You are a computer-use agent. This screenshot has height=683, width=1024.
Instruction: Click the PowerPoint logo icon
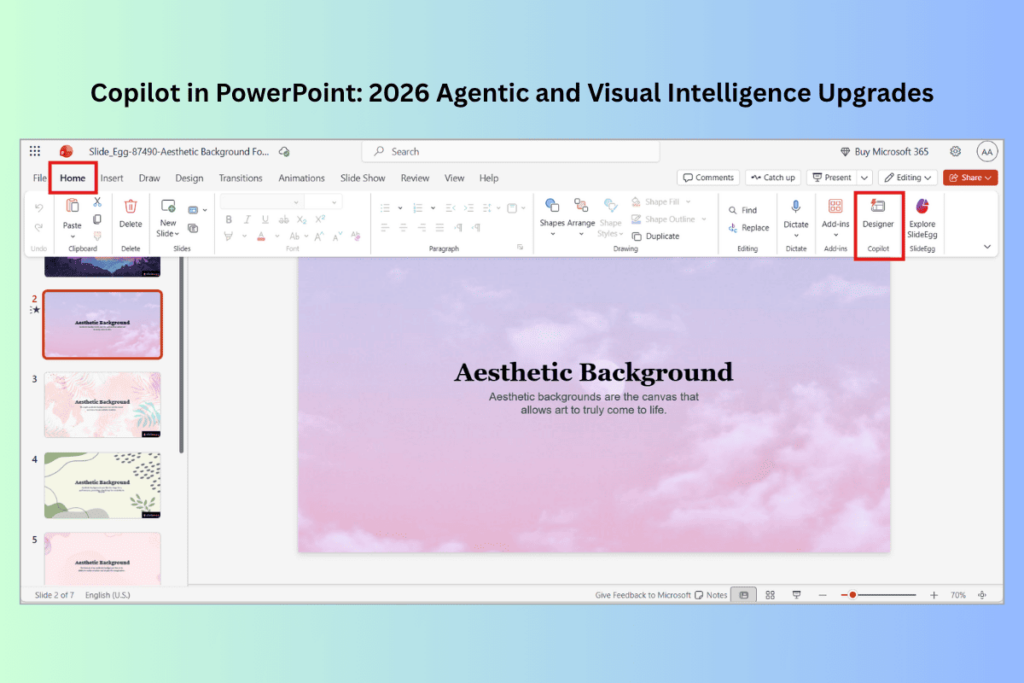(x=66, y=151)
